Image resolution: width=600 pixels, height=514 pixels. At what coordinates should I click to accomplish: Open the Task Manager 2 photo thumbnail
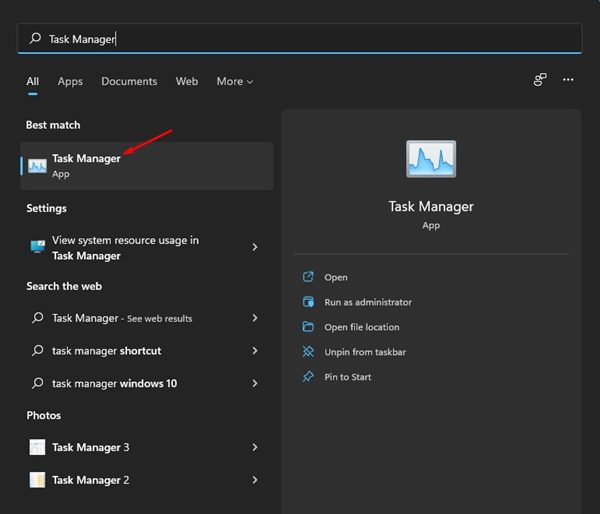pyautogui.click(x=37, y=479)
